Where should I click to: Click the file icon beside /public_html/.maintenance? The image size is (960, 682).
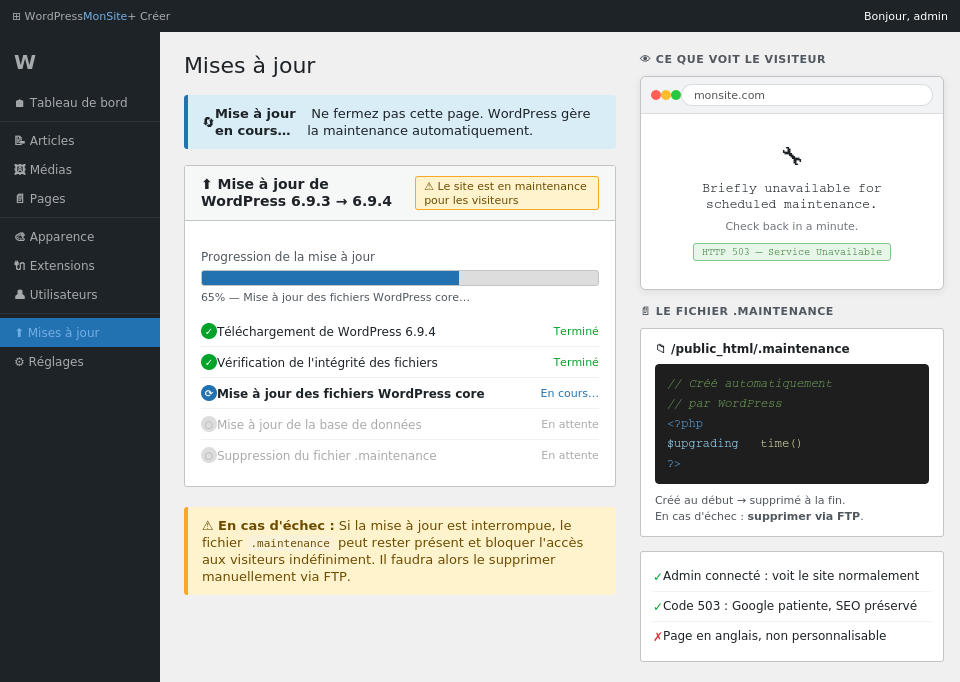[661, 349]
